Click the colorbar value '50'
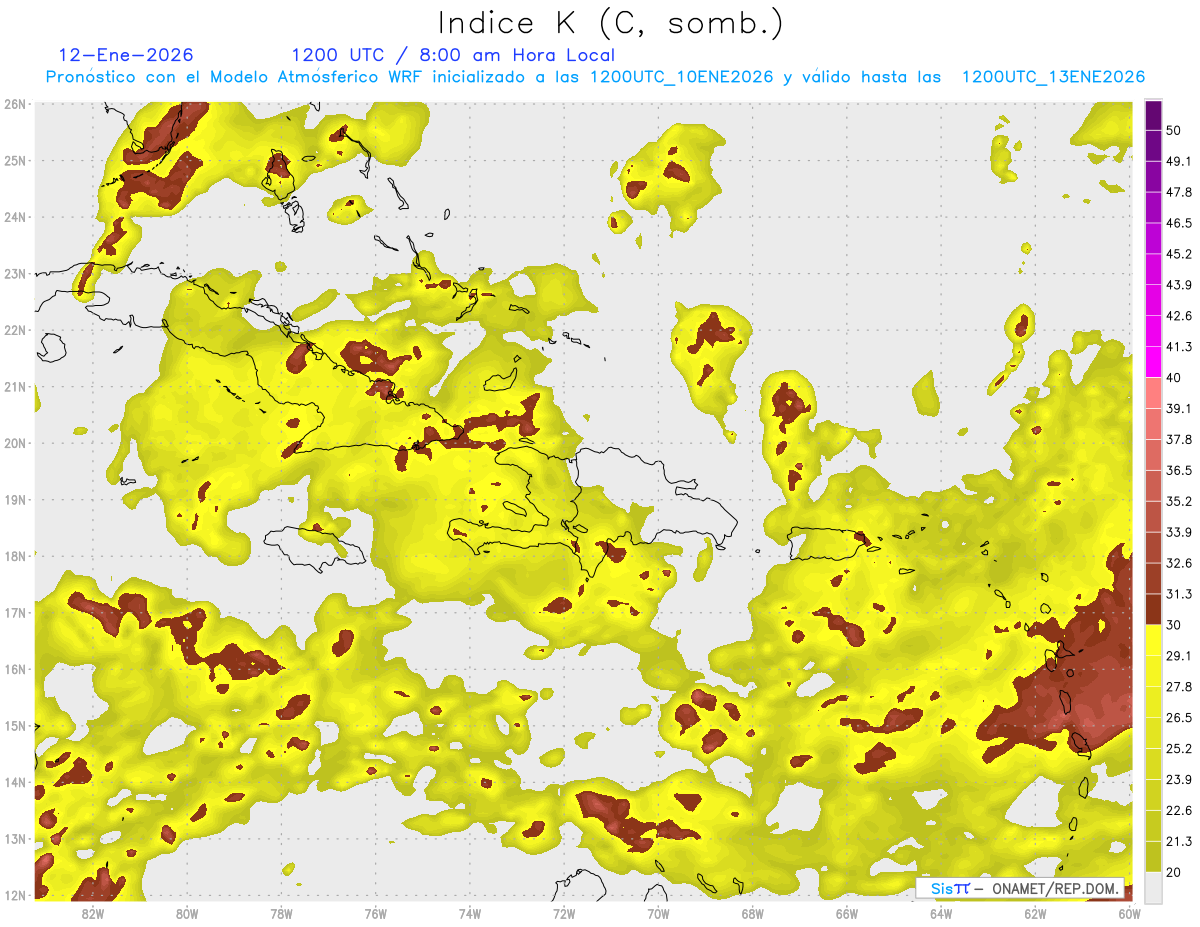The width and height of the screenshot is (1200, 927). click(x=1175, y=131)
